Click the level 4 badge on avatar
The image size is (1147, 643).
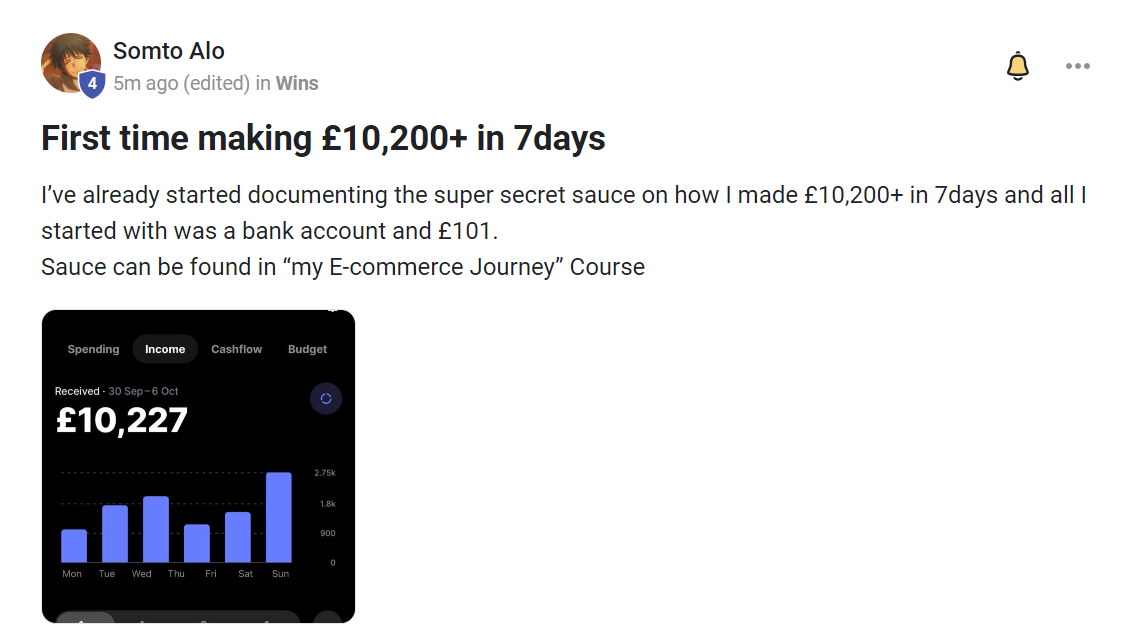click(92, 84)
